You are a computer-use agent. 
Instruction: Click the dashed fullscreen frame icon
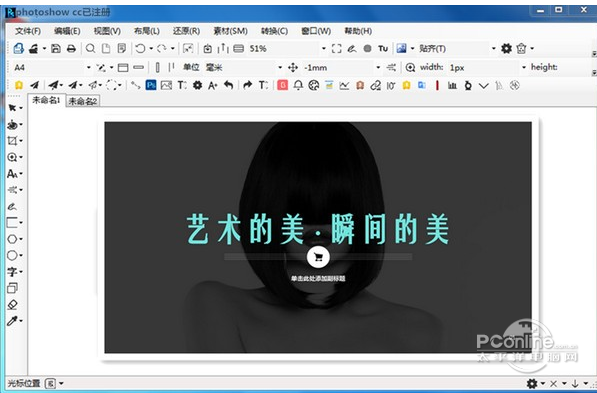click(x=337, y=48)
